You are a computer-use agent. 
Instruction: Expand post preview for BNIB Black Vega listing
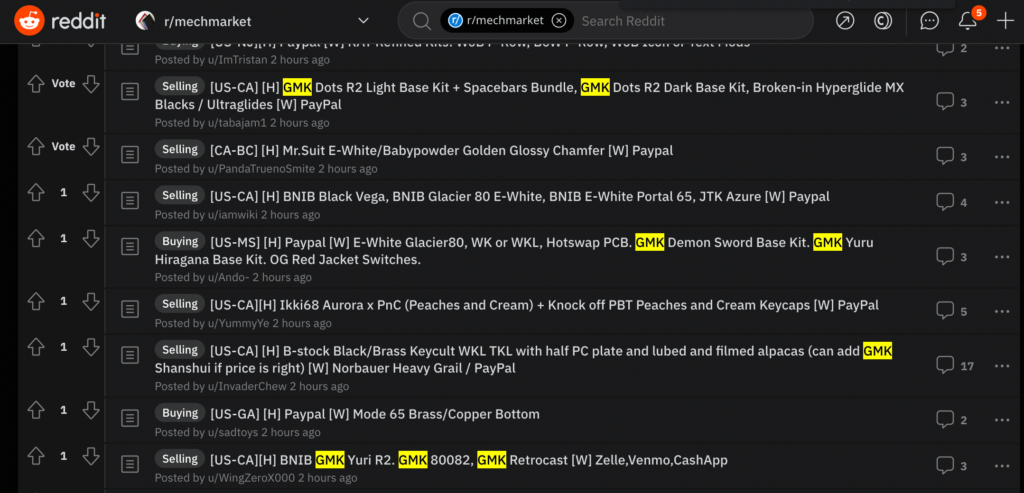click(131, 199)
